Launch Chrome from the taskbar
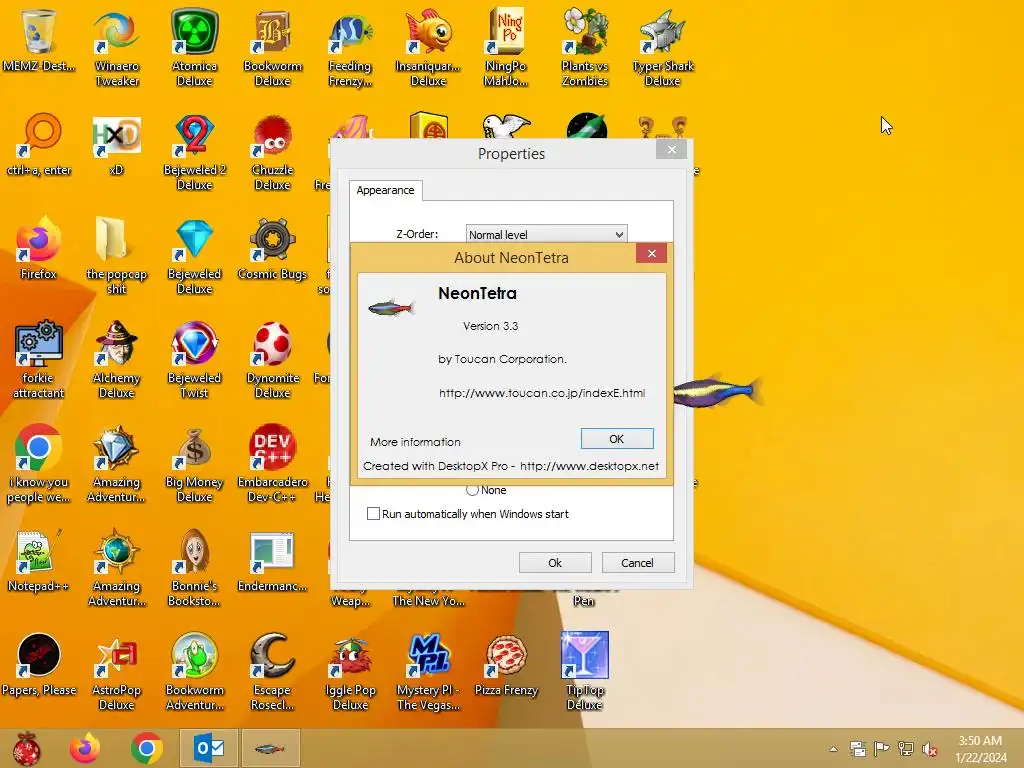 [147, 748]
